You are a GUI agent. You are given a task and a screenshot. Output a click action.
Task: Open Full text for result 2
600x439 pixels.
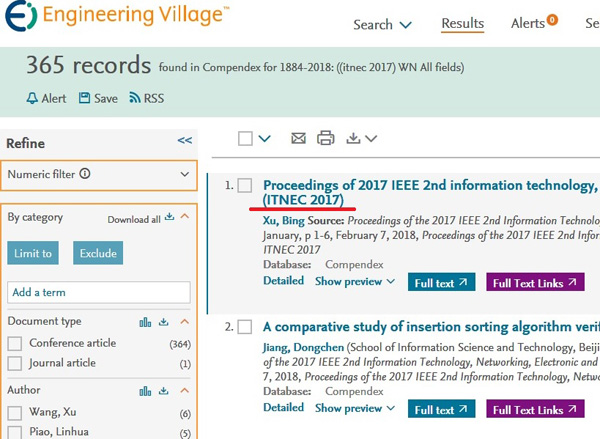tap(441, 410)
